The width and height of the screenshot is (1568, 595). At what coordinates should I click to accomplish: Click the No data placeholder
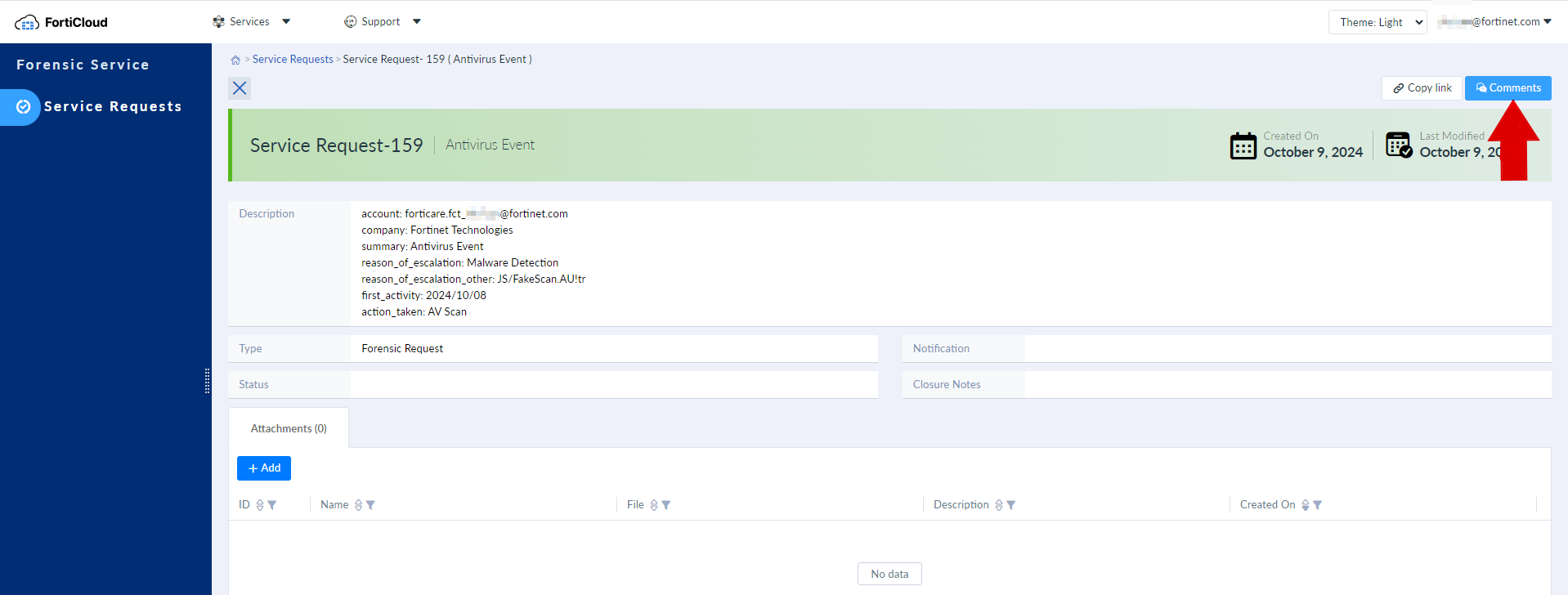click(889, 574)
